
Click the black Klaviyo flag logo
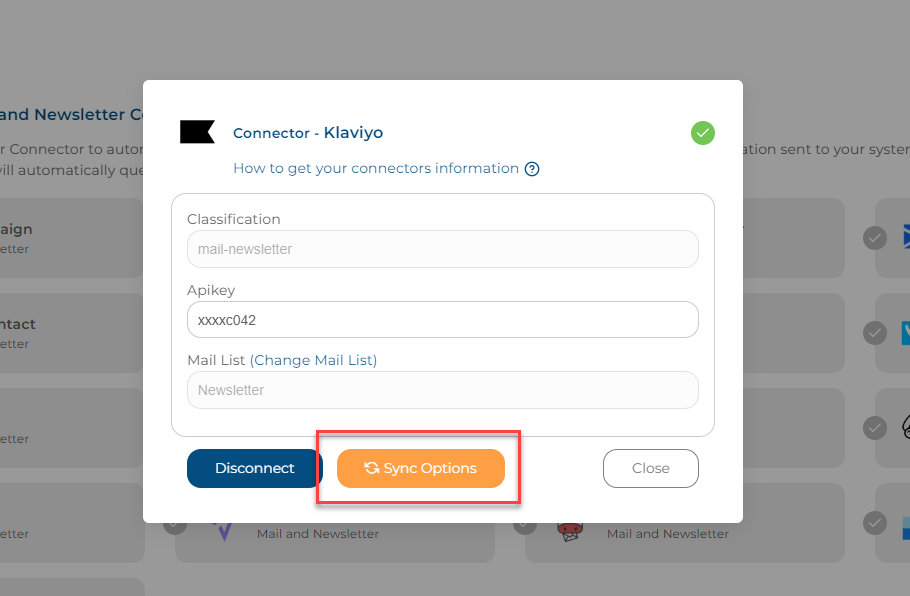(197, 132)
